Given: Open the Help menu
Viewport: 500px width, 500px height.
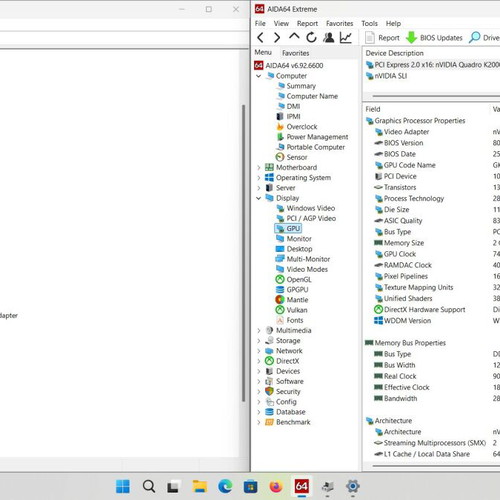Looking at the screenshot, I should pyautogui.click(x=393, y=23).
